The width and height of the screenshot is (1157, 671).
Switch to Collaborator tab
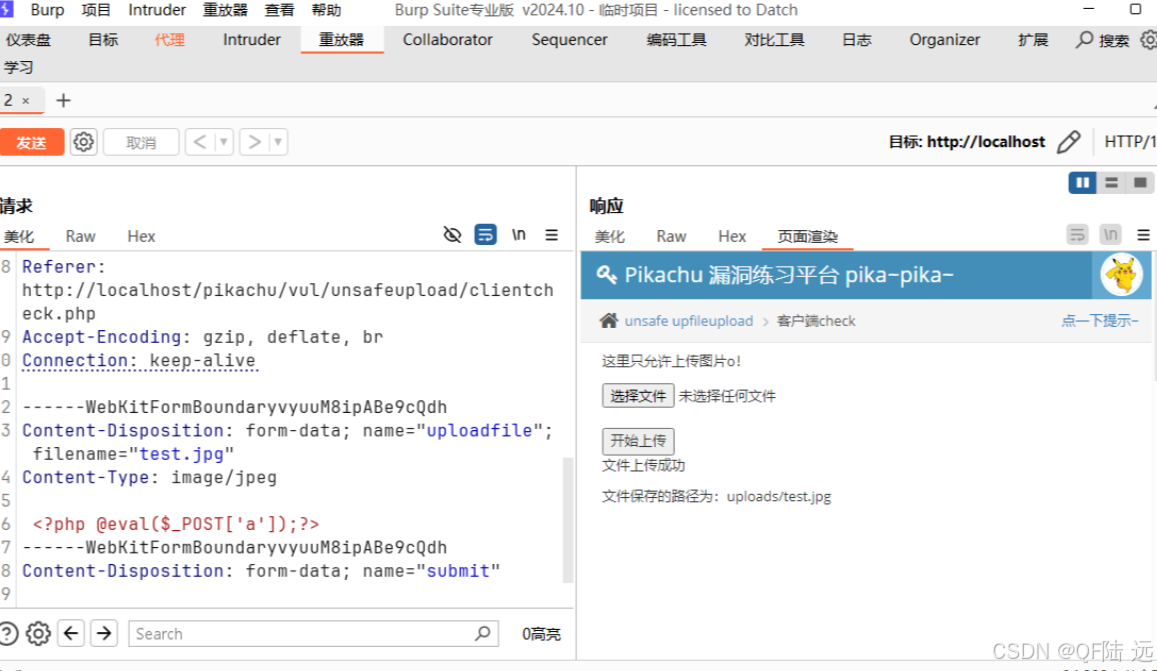coord(447,40)
